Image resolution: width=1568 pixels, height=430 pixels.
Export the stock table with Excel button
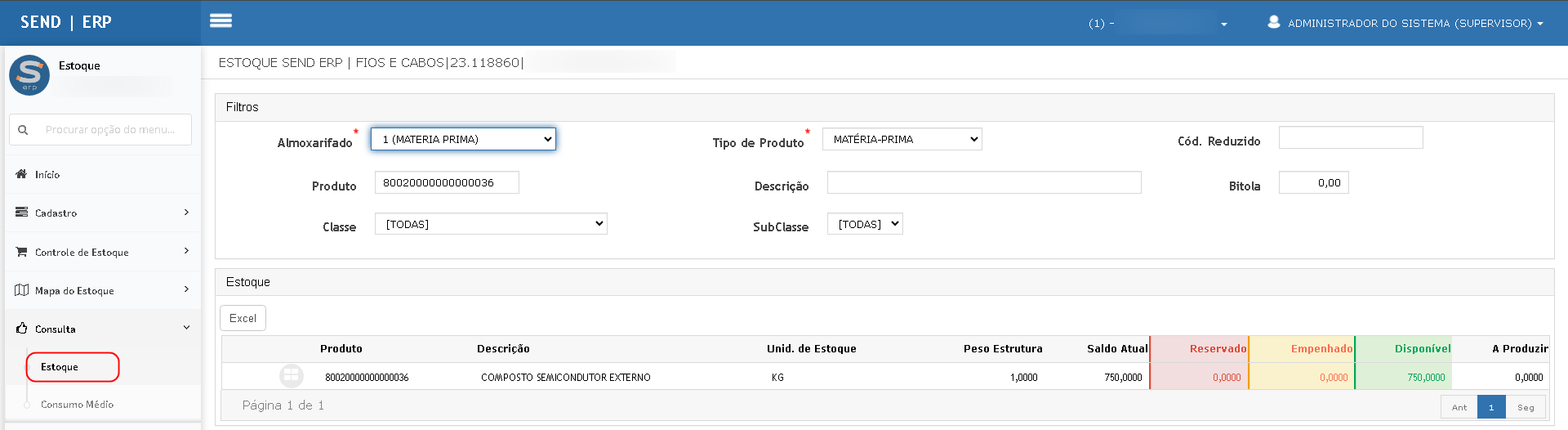coord(243,318)
